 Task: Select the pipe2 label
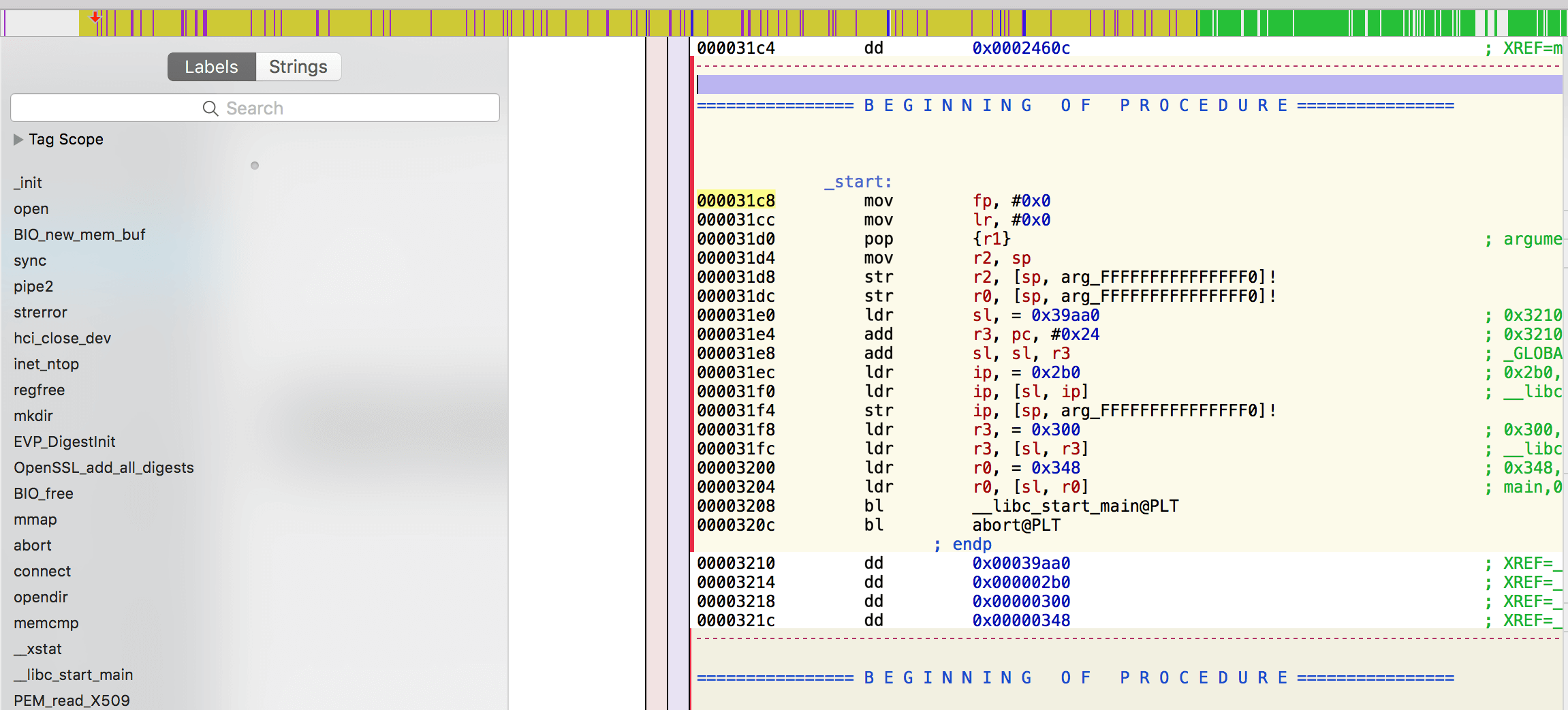(33, 286)
